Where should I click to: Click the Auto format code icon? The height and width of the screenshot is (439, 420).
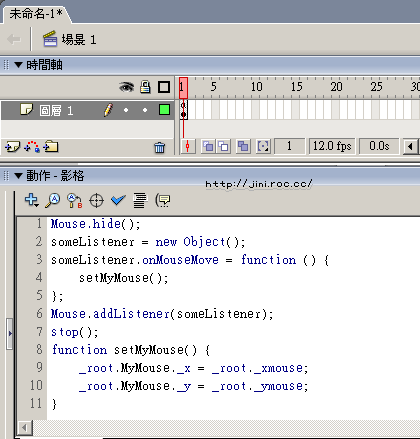[140, 200]
